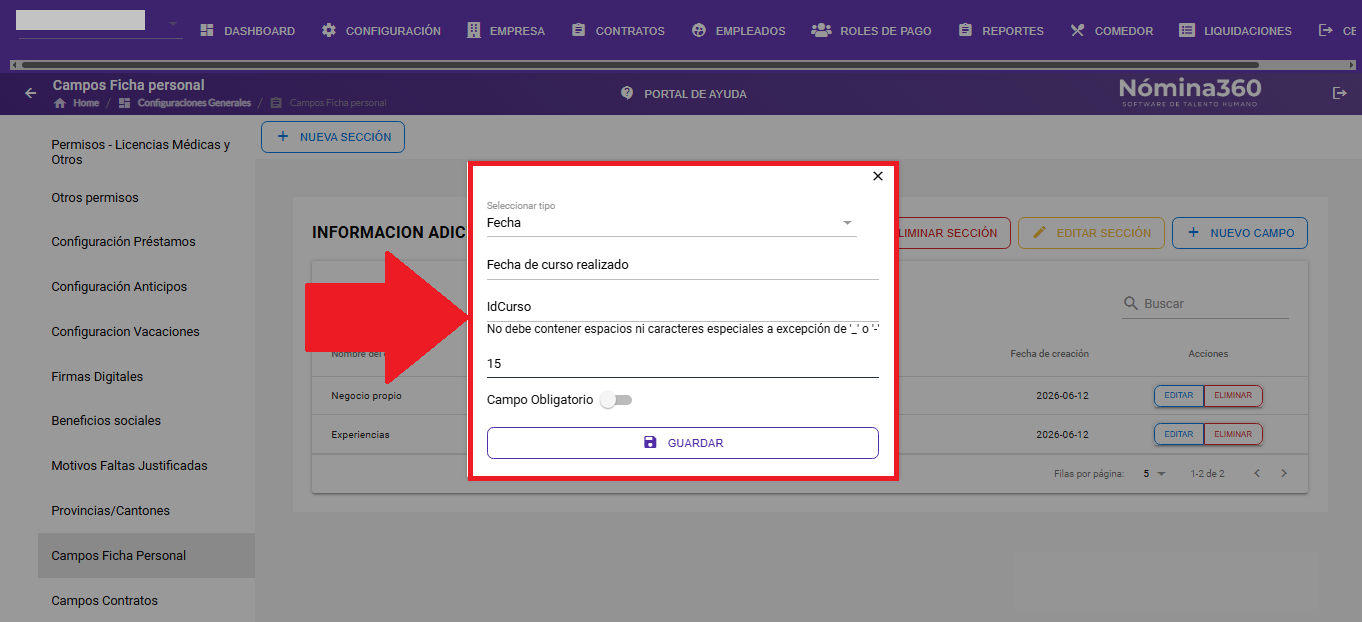Click the back arrow beside Campos Ficha personal
Image resolution: width=1362 pixels, height=622 pixels.
coord(31,93)
